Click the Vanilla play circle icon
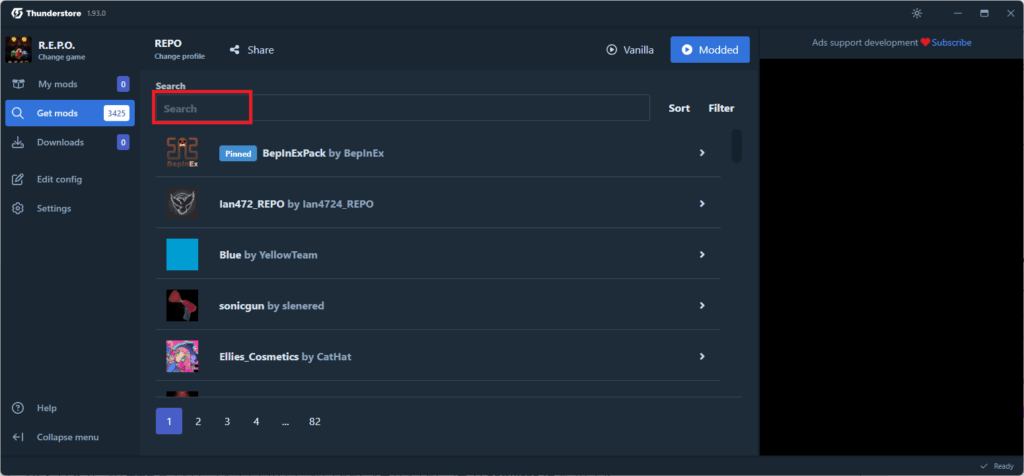The height and width of the screenshot is (476, 1024). (612, 50)
